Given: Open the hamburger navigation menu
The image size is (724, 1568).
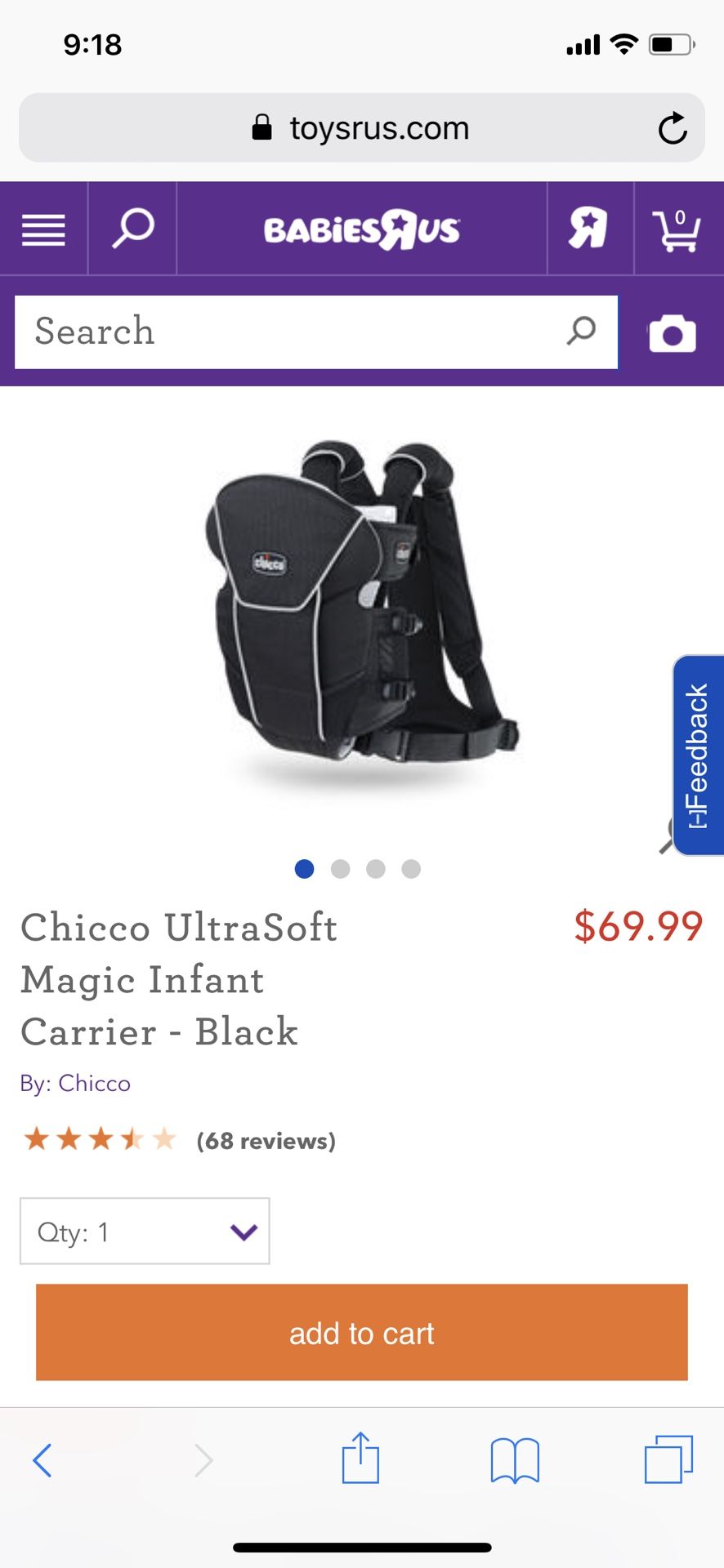Looking at the screenshot, I should click(43, 229).
